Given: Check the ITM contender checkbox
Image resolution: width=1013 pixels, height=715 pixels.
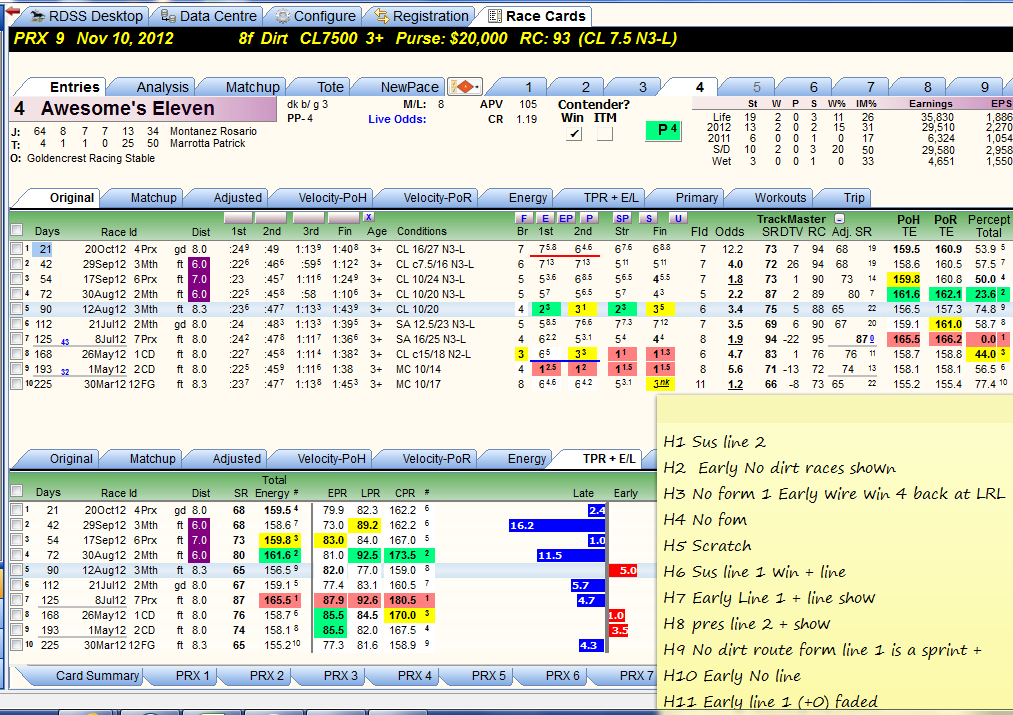Looking at the screenshot, I should click(604, 134).
